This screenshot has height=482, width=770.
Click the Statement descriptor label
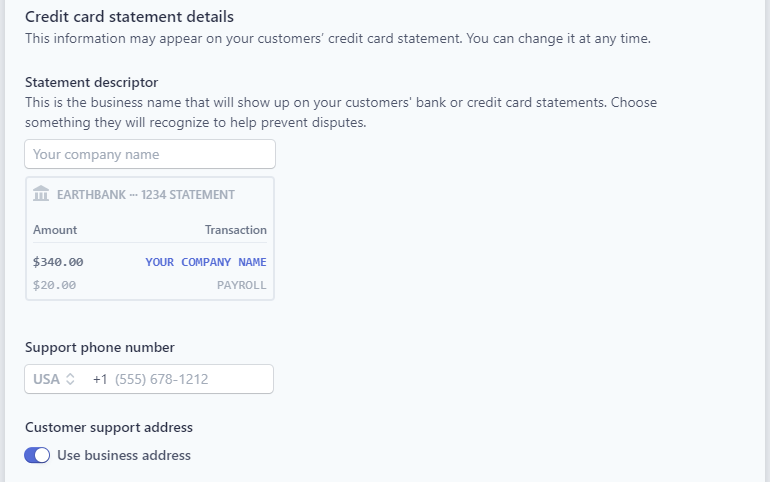[91, 82]
